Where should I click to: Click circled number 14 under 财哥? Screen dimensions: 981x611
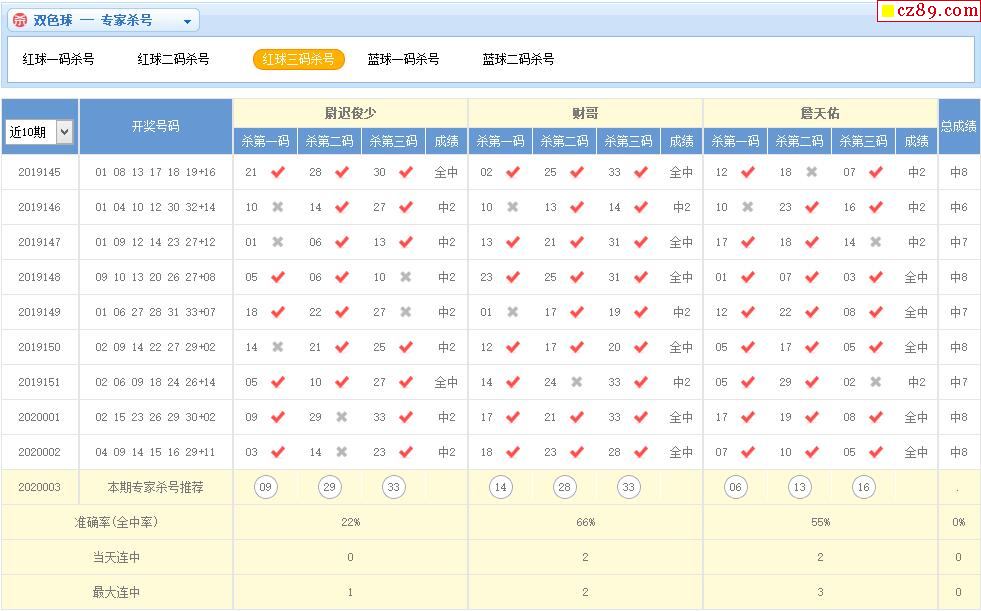click(x=500, y=487)
